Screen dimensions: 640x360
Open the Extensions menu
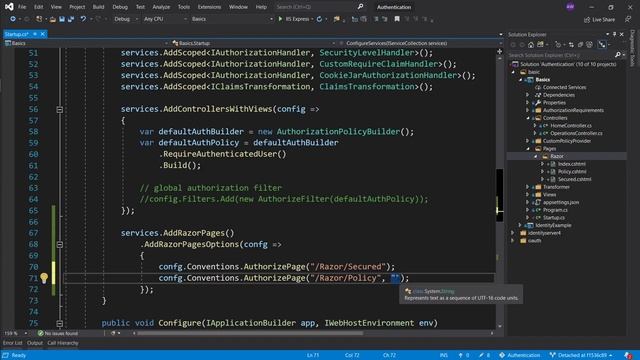coord(209,7)
